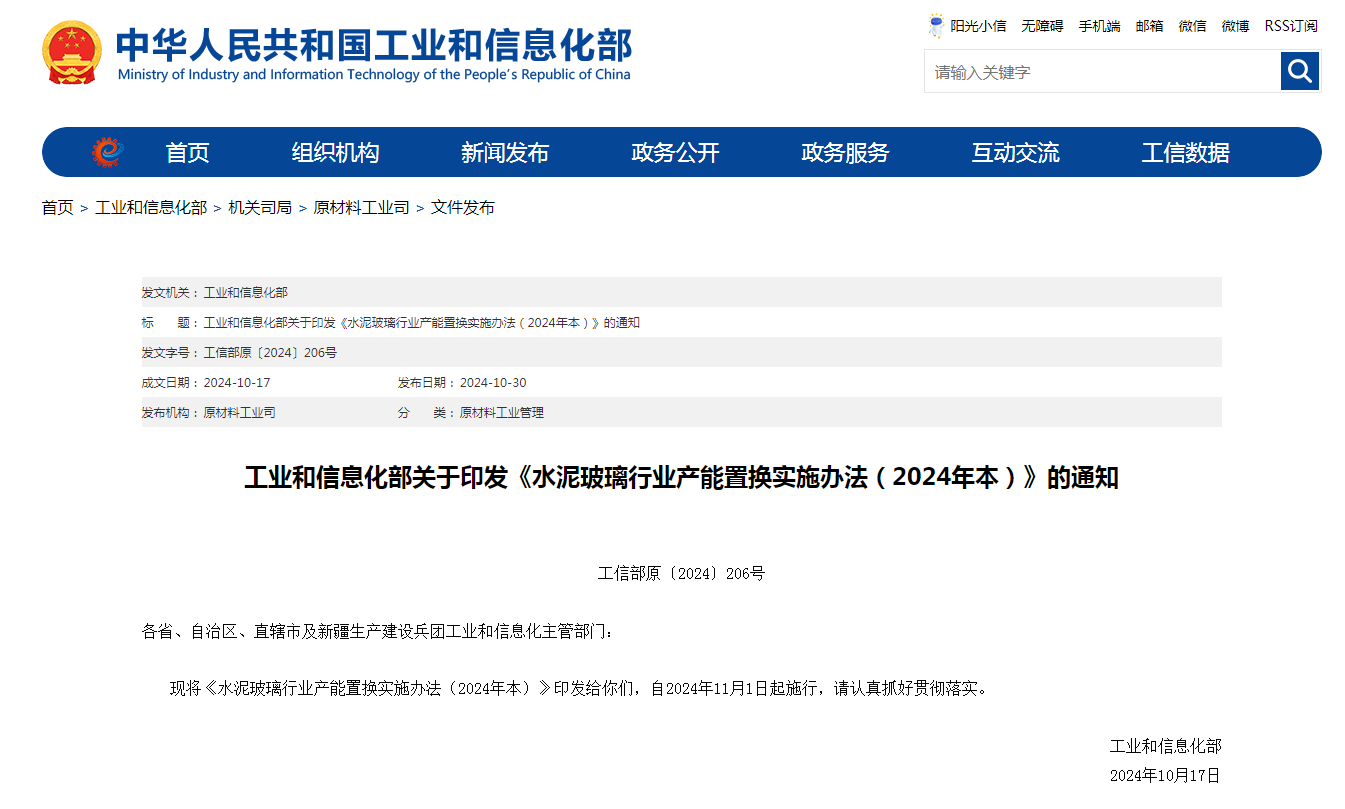Viewport: 1345px width, 809px height.
Task: Click the English ministry name subtitle
Action: (374, 74)
